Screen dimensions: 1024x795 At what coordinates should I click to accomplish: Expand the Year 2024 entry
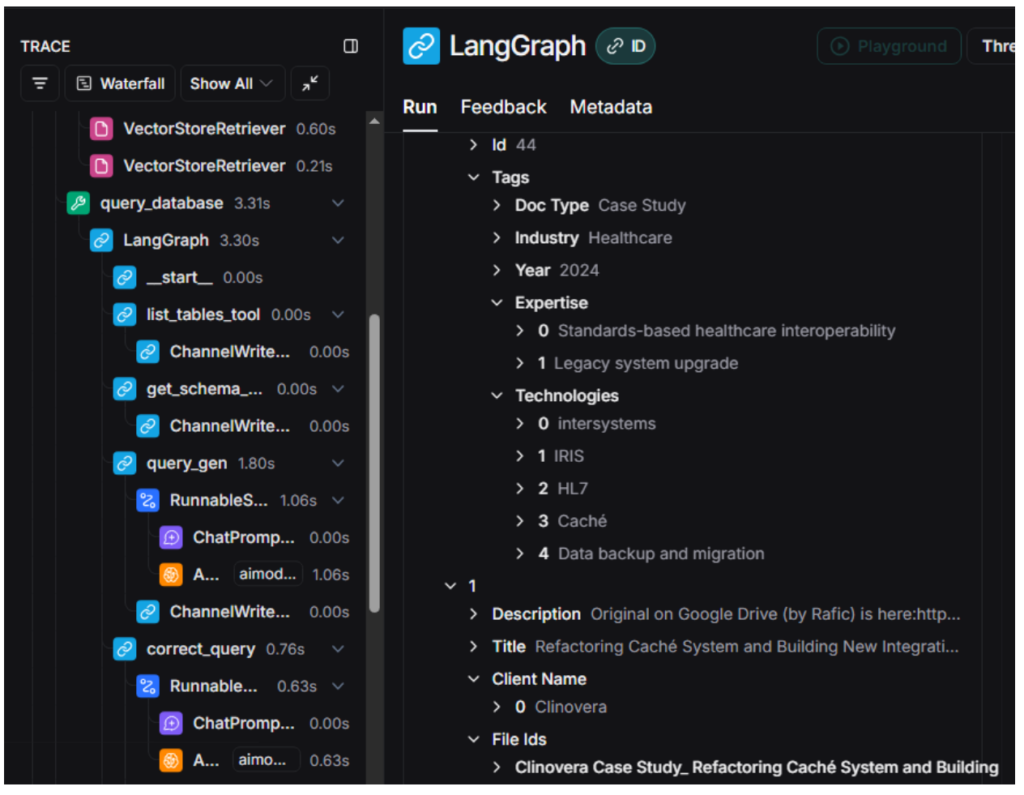pyautogui.click(x=497, y=270)
